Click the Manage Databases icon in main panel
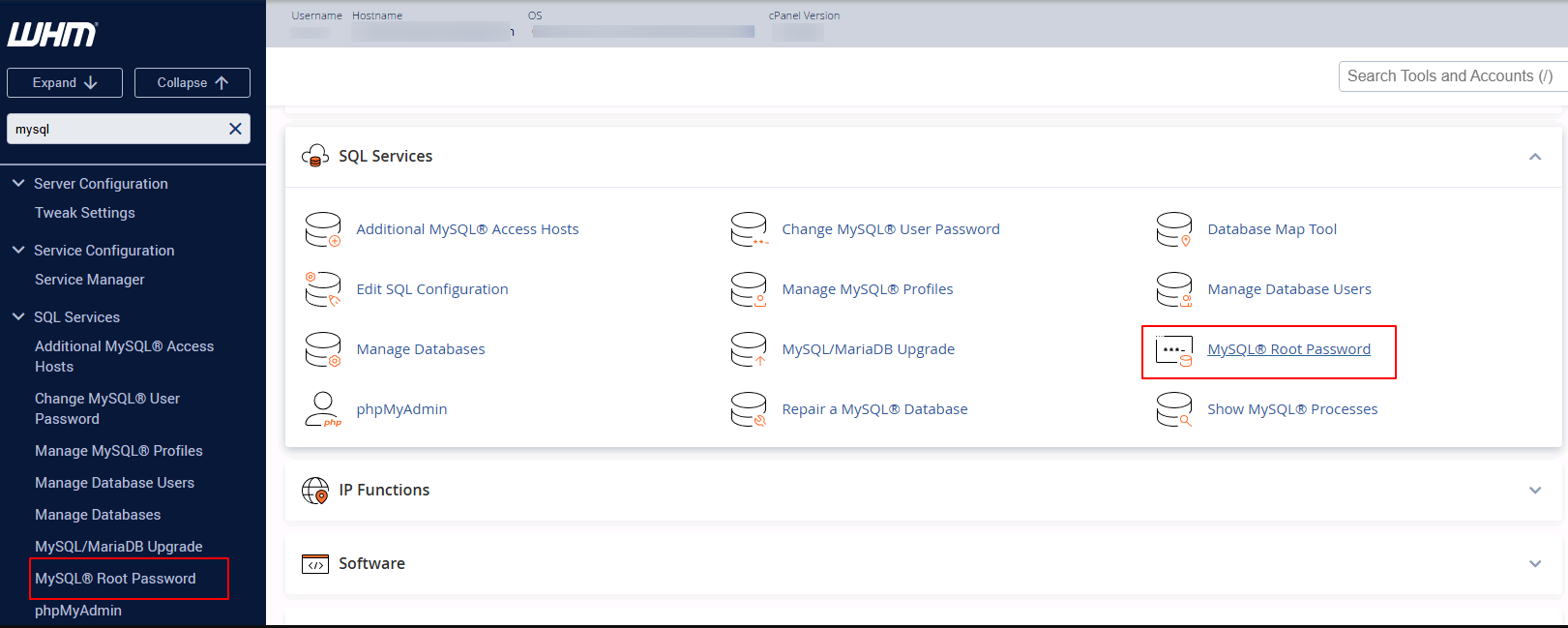The width and height of the screenshot is (1568, 628). pyautogui.click(x=323, y=349)
